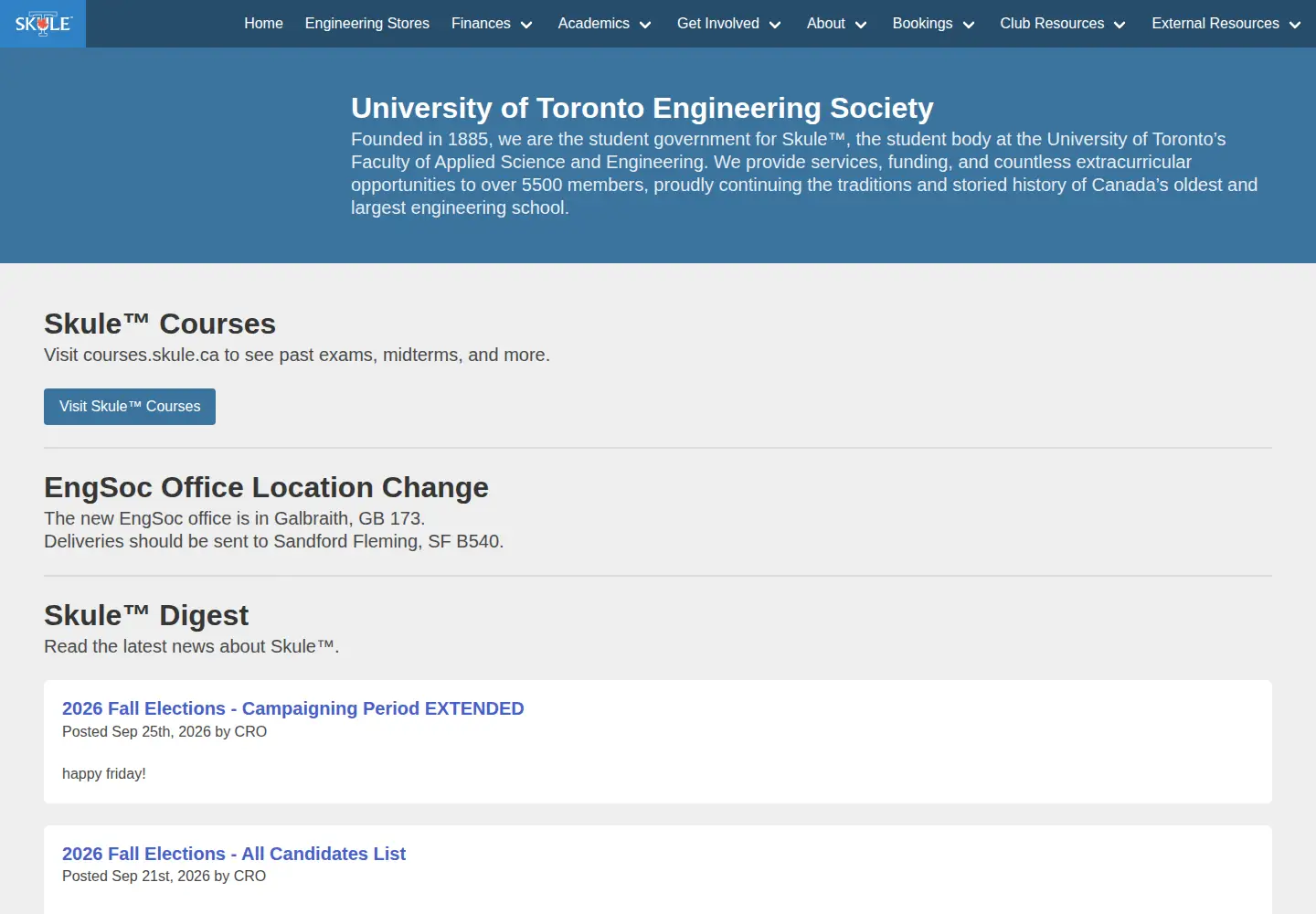
Task: Select the EngSoc Office Location Change heading
Action: point(266,487)
